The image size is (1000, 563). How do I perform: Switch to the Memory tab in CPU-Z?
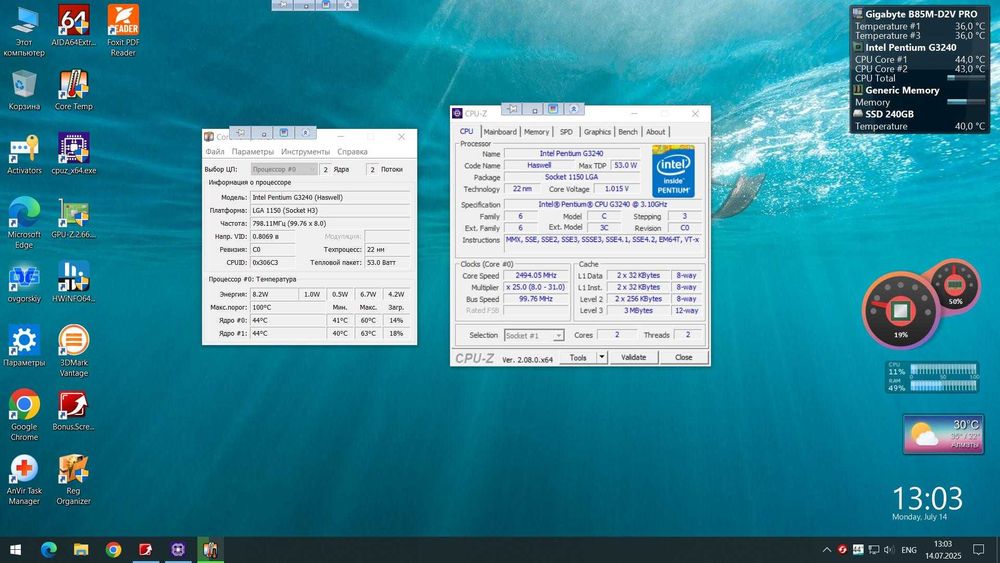click(x=536, y=132)
